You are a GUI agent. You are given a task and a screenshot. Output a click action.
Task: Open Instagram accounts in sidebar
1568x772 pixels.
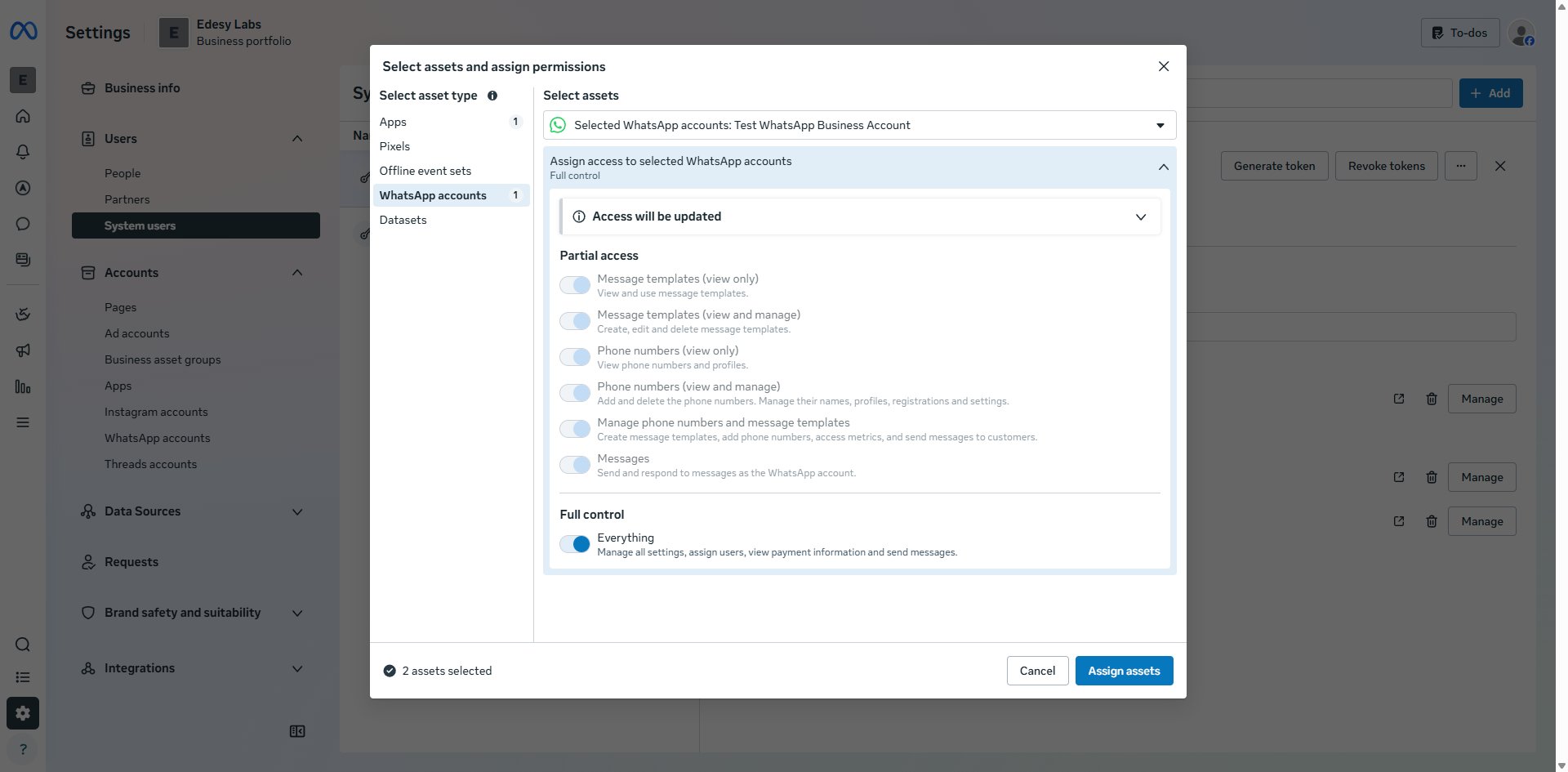[156, 412]
